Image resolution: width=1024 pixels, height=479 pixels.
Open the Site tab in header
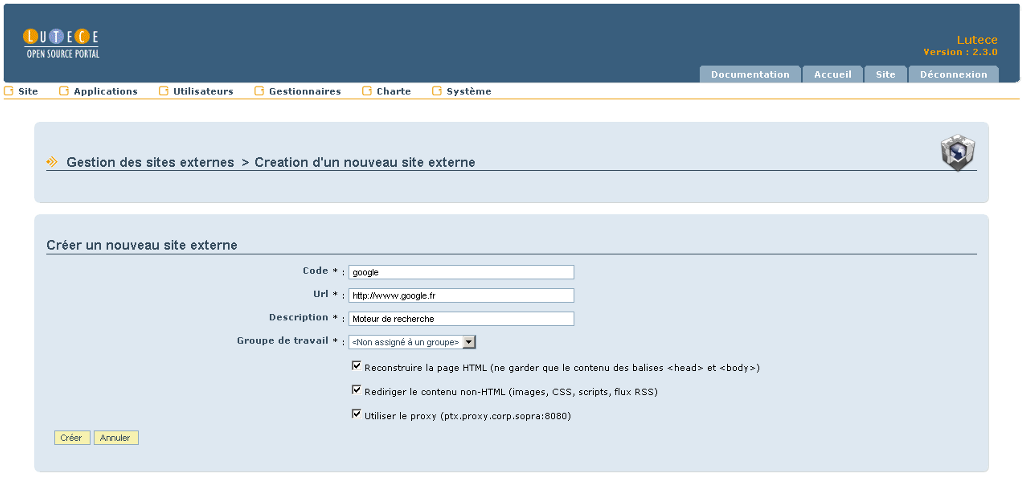tap(886, 74)
